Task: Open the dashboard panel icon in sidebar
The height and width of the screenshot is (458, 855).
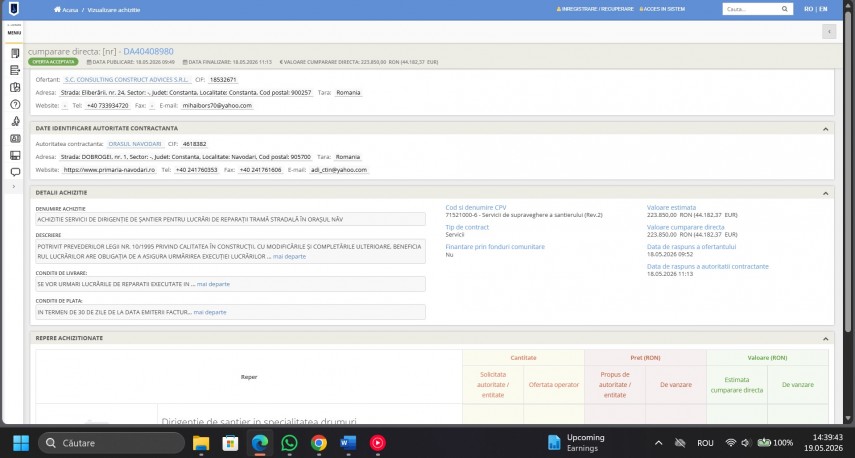Action: (x=15, y=155)
